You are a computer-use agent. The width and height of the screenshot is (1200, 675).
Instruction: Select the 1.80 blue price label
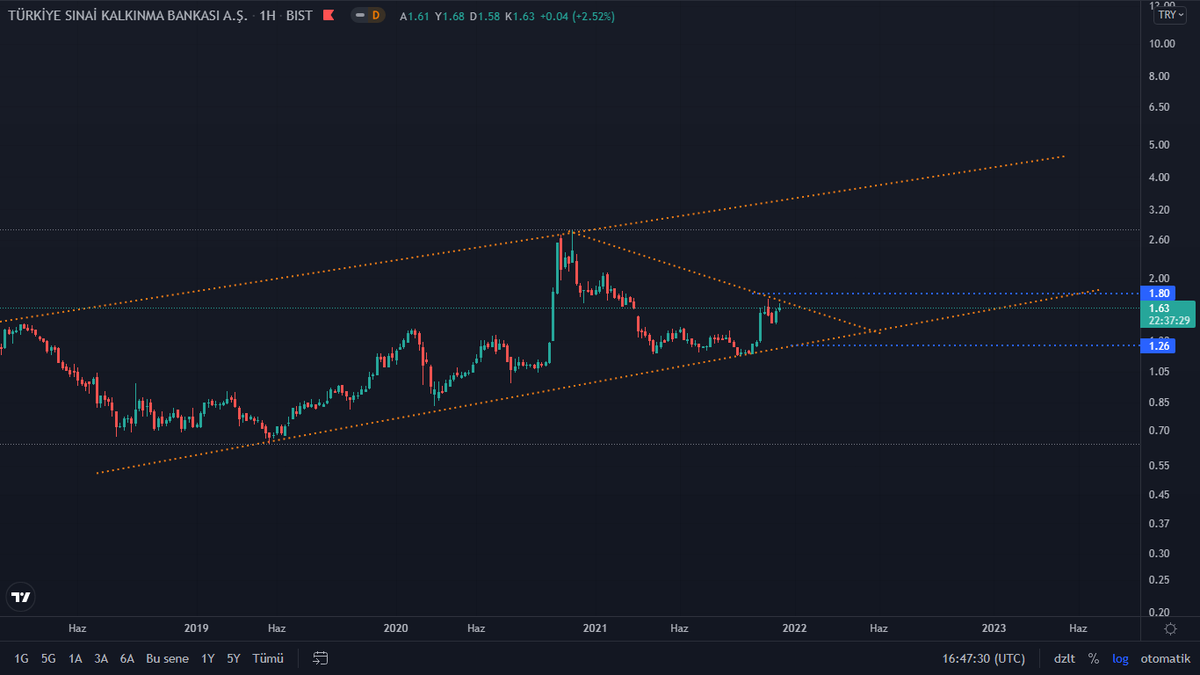tap(1160, 293)
